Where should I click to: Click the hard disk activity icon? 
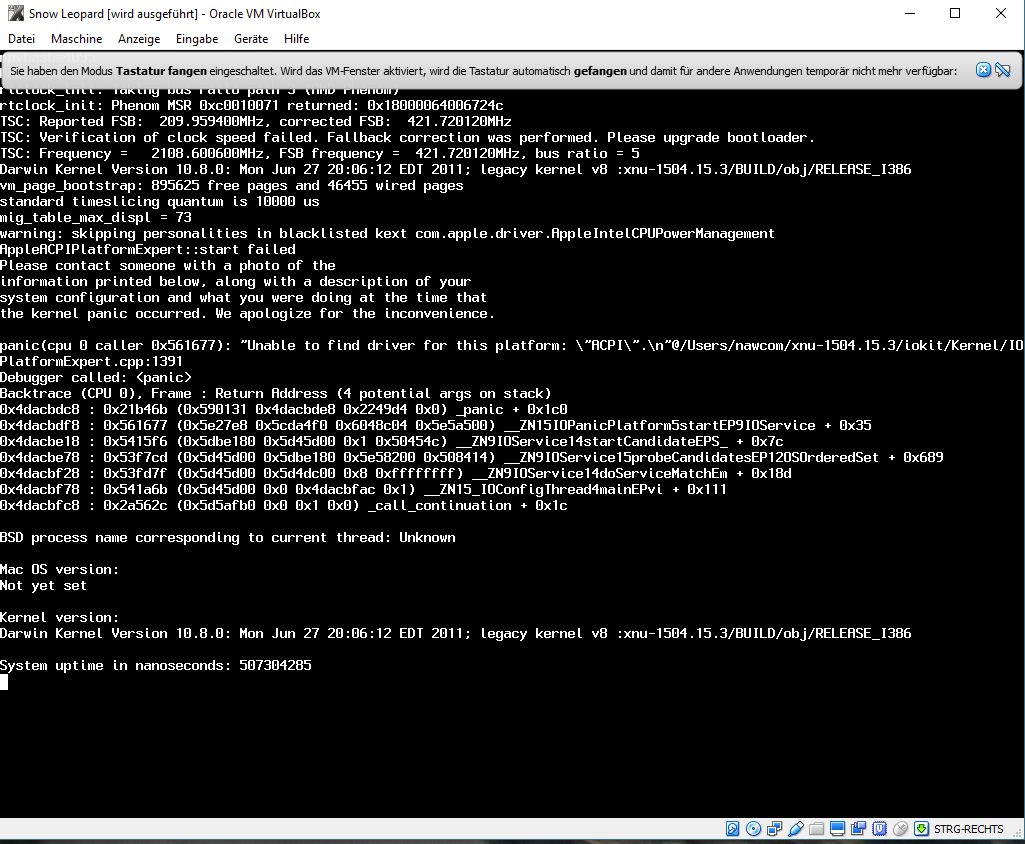tap(732, 829)
